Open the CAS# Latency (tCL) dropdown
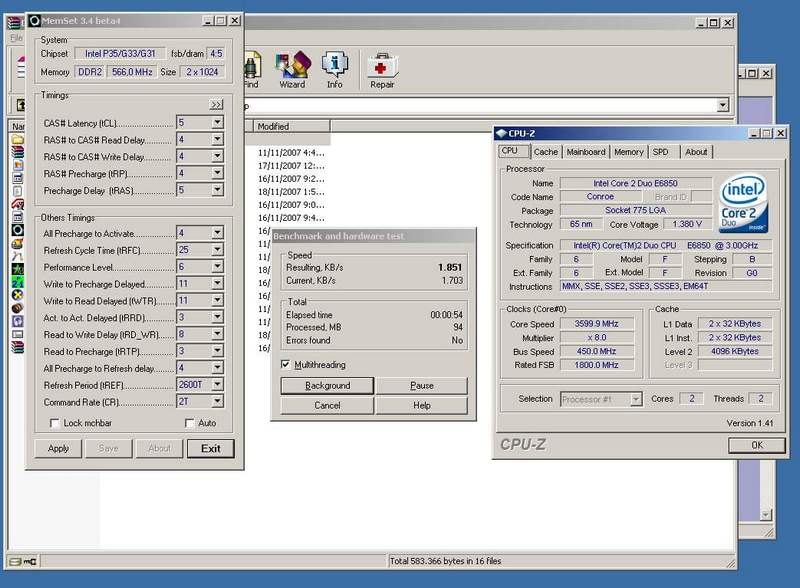 217,122
